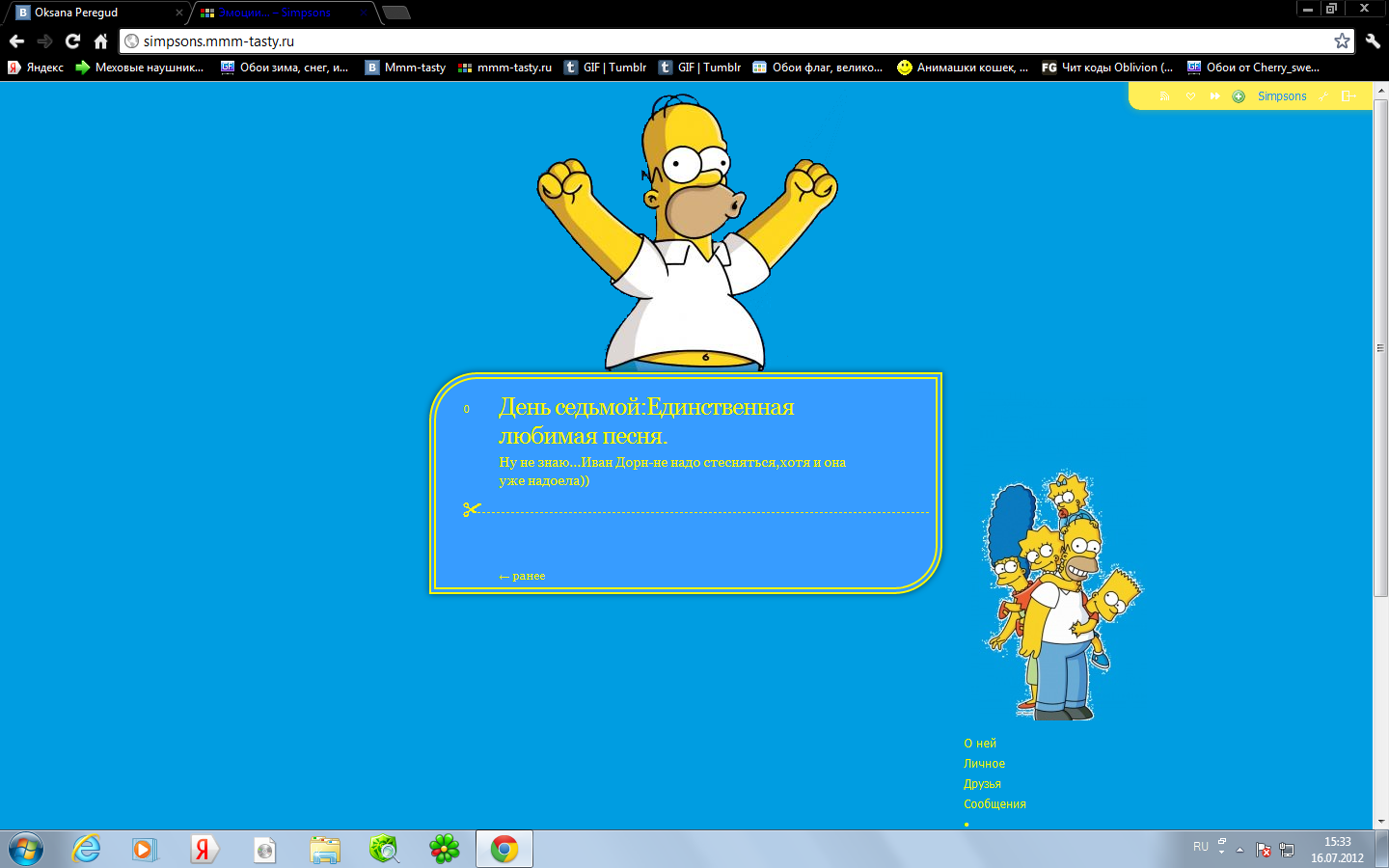Open Windows Media Player from taskbar
The height and width of the screenshot is (868, 1389).
pyautogui.click(x=145, y=850)
